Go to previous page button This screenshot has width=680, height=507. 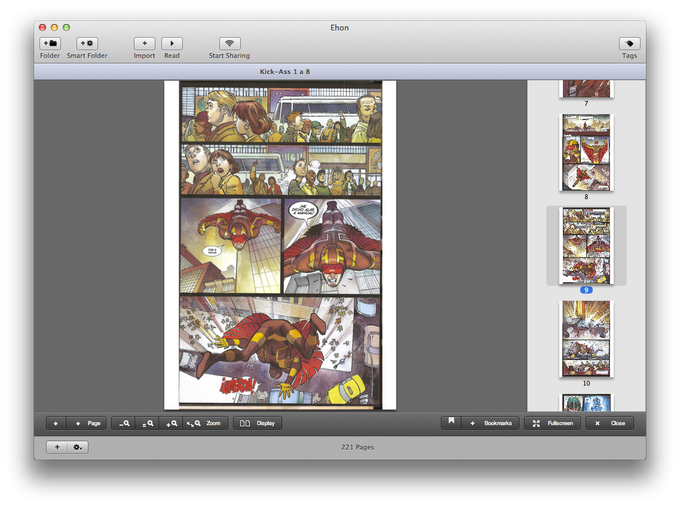[56, 423]
